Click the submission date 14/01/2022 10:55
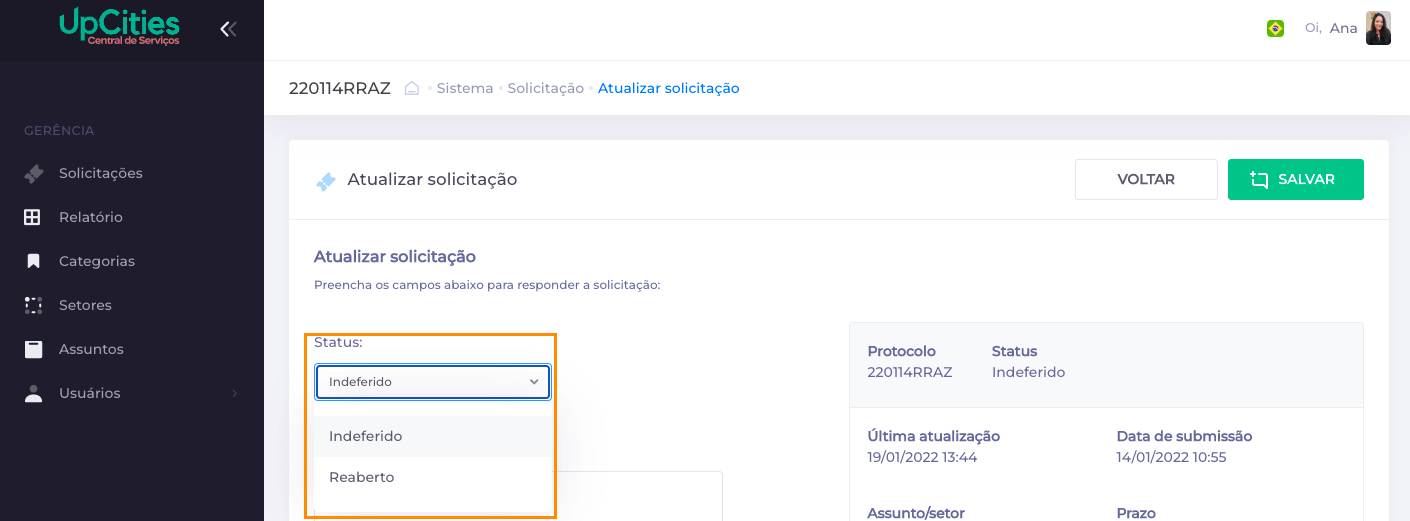Viewport: 1410px width, 521px height. [x=1171, y=457]
